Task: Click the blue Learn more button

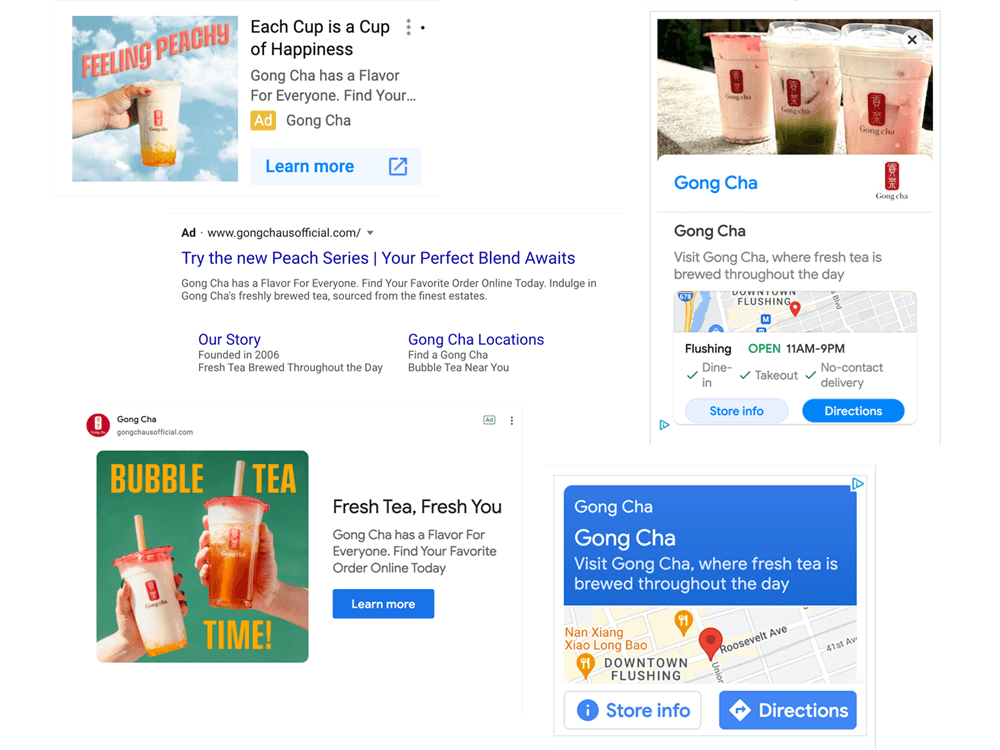Action: click(383, 604)
